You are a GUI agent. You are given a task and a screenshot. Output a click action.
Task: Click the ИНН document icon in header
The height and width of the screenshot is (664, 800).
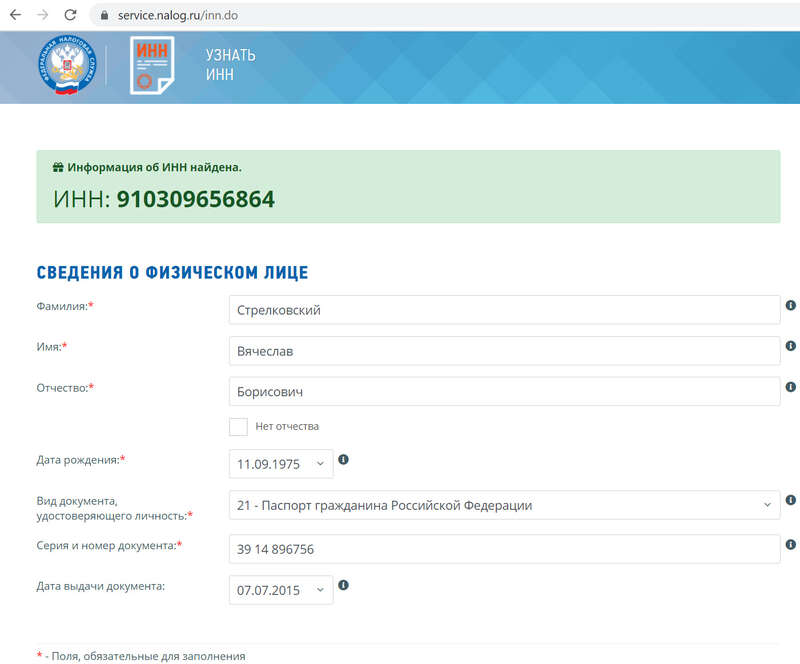coord(152,65)
